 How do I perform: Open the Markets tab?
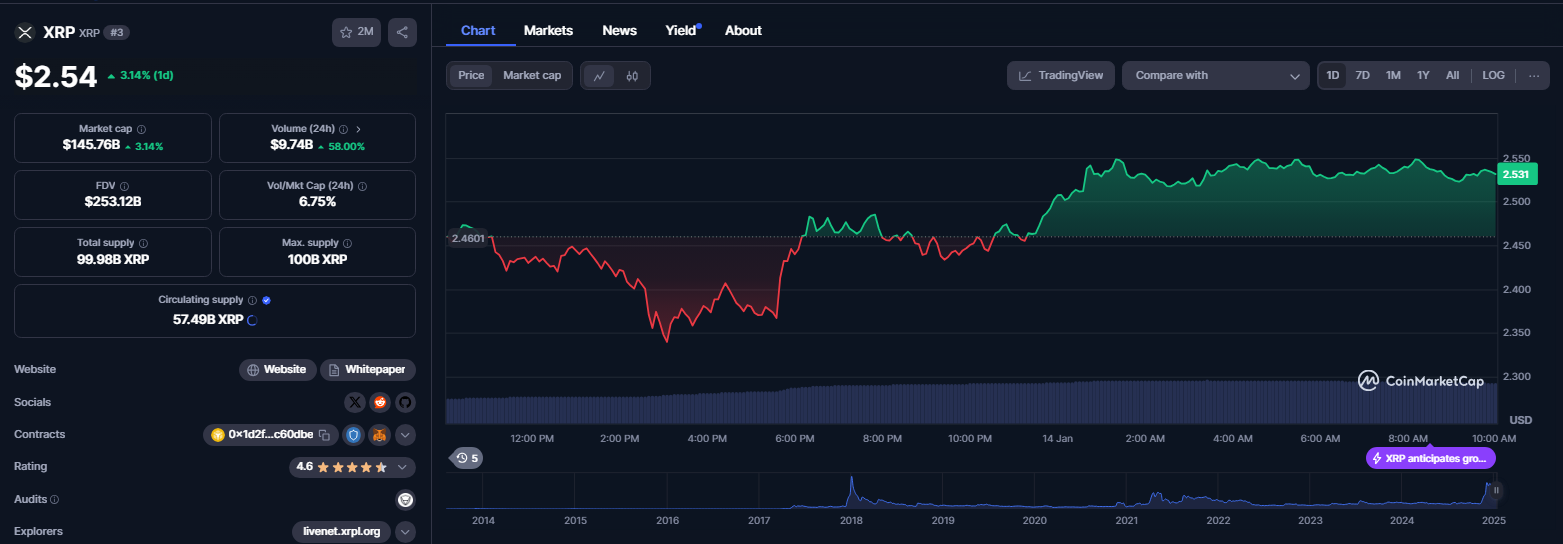point(548,30)
